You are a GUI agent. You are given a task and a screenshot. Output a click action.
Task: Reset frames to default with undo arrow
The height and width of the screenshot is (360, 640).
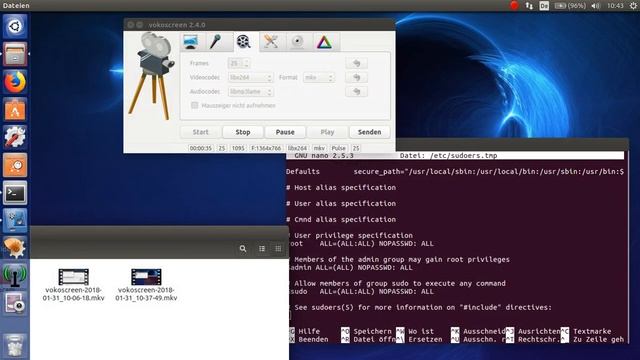pos(356,63)
